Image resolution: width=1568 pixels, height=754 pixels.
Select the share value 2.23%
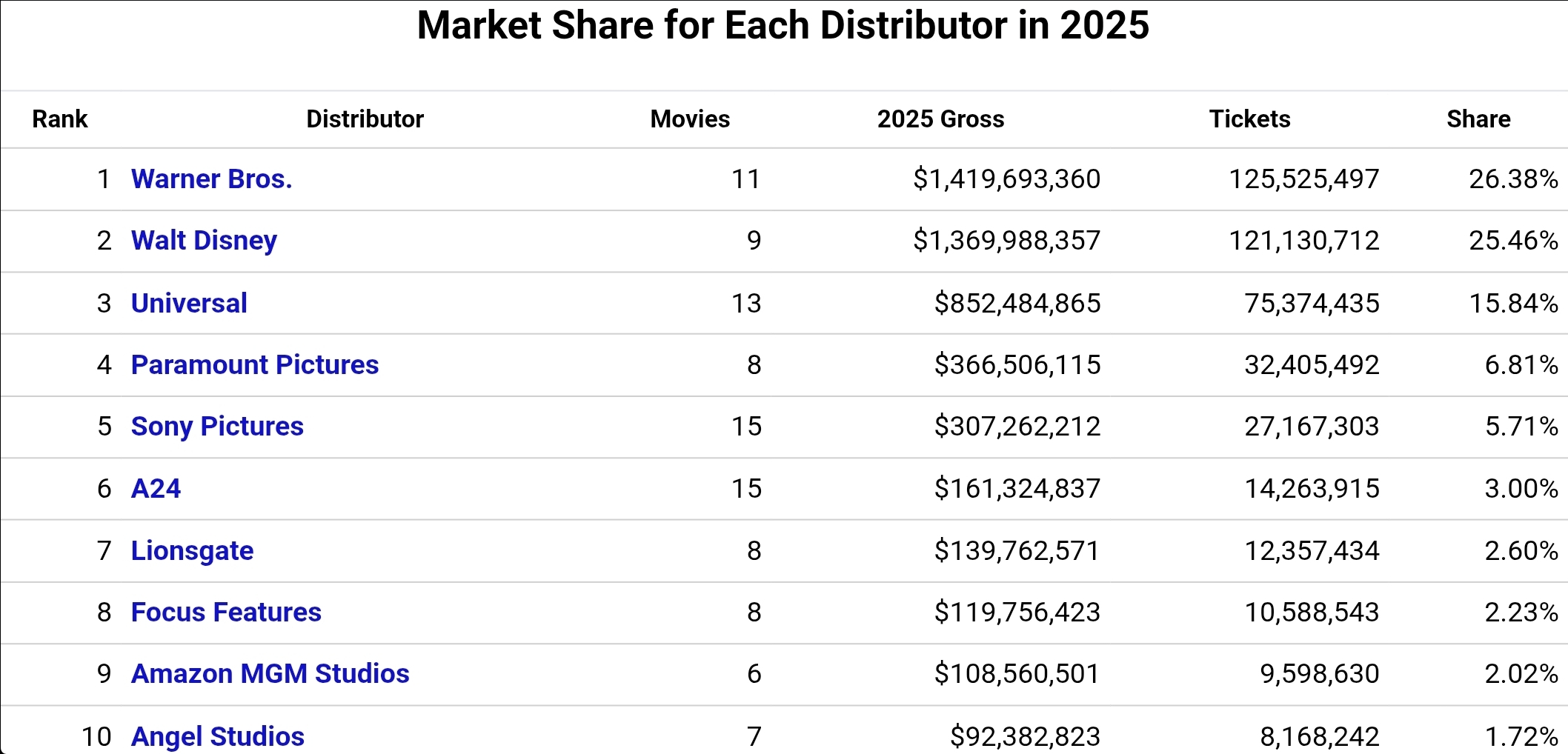(1521, 613)
